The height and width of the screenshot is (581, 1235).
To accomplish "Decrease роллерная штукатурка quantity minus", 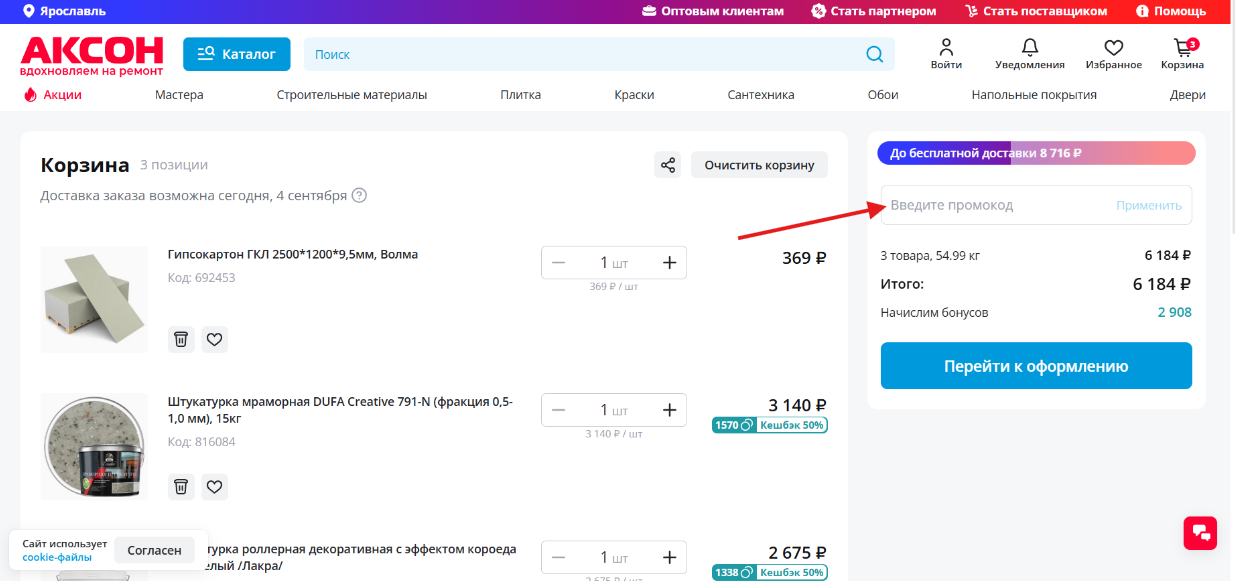I will click(559, 557).
